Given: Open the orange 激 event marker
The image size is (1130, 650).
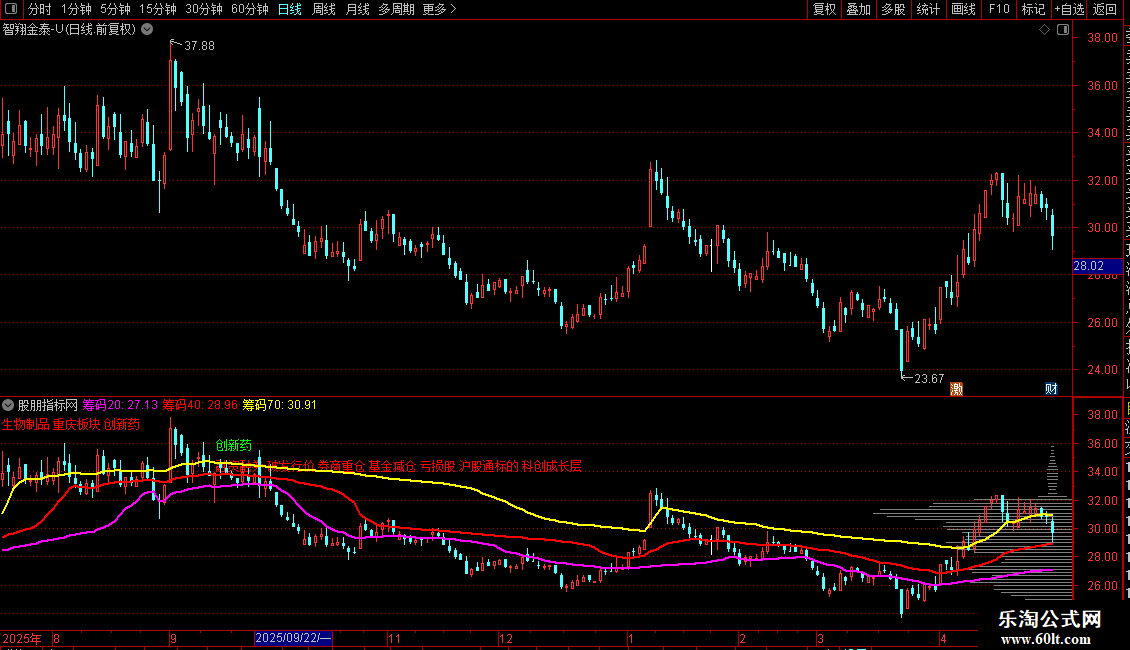Looking at the screenshot, I should [x=956, y=389].
